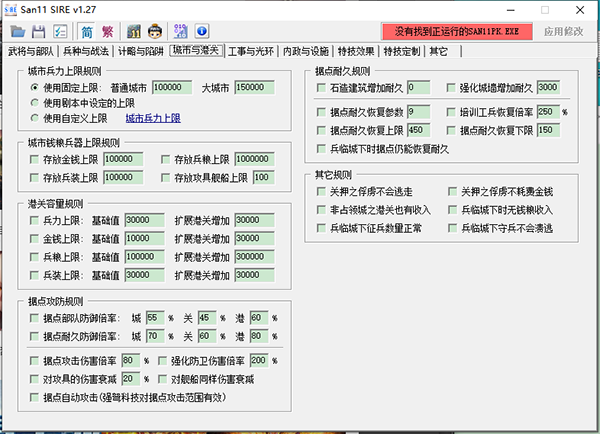Open the 城市兵力上限 link
600x434 pixels.
click(153, 118)
